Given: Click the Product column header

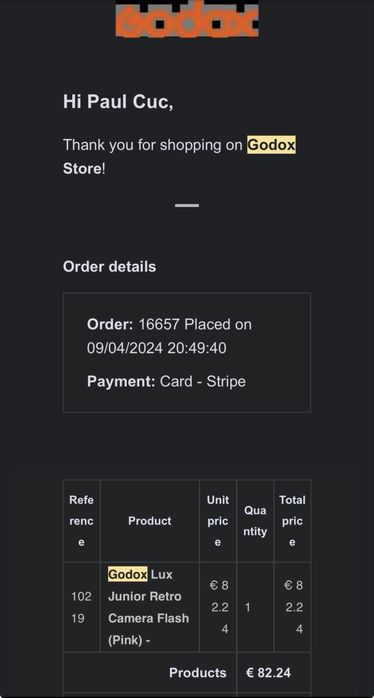Looking at the screenshot, I should pyautogui.click(x=150, y=521).
